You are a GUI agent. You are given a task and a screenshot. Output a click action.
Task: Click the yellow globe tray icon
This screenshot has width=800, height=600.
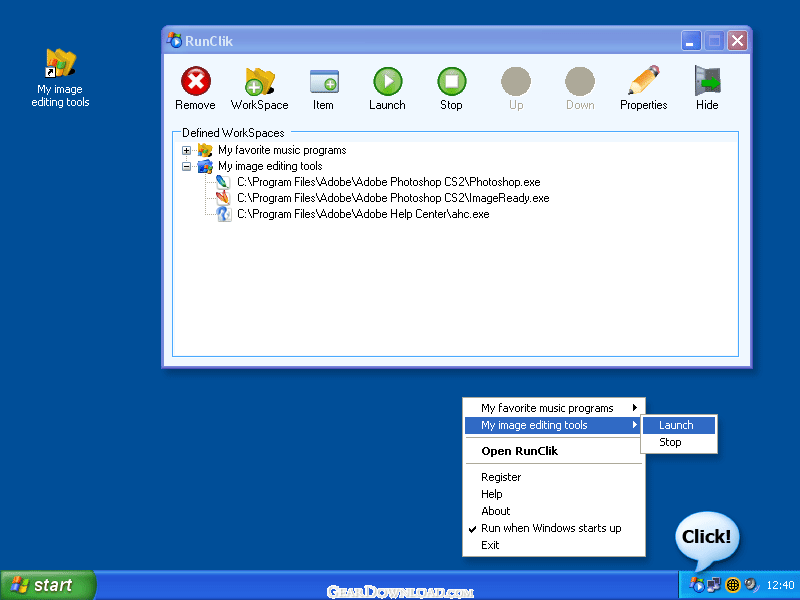coord(733,585)
